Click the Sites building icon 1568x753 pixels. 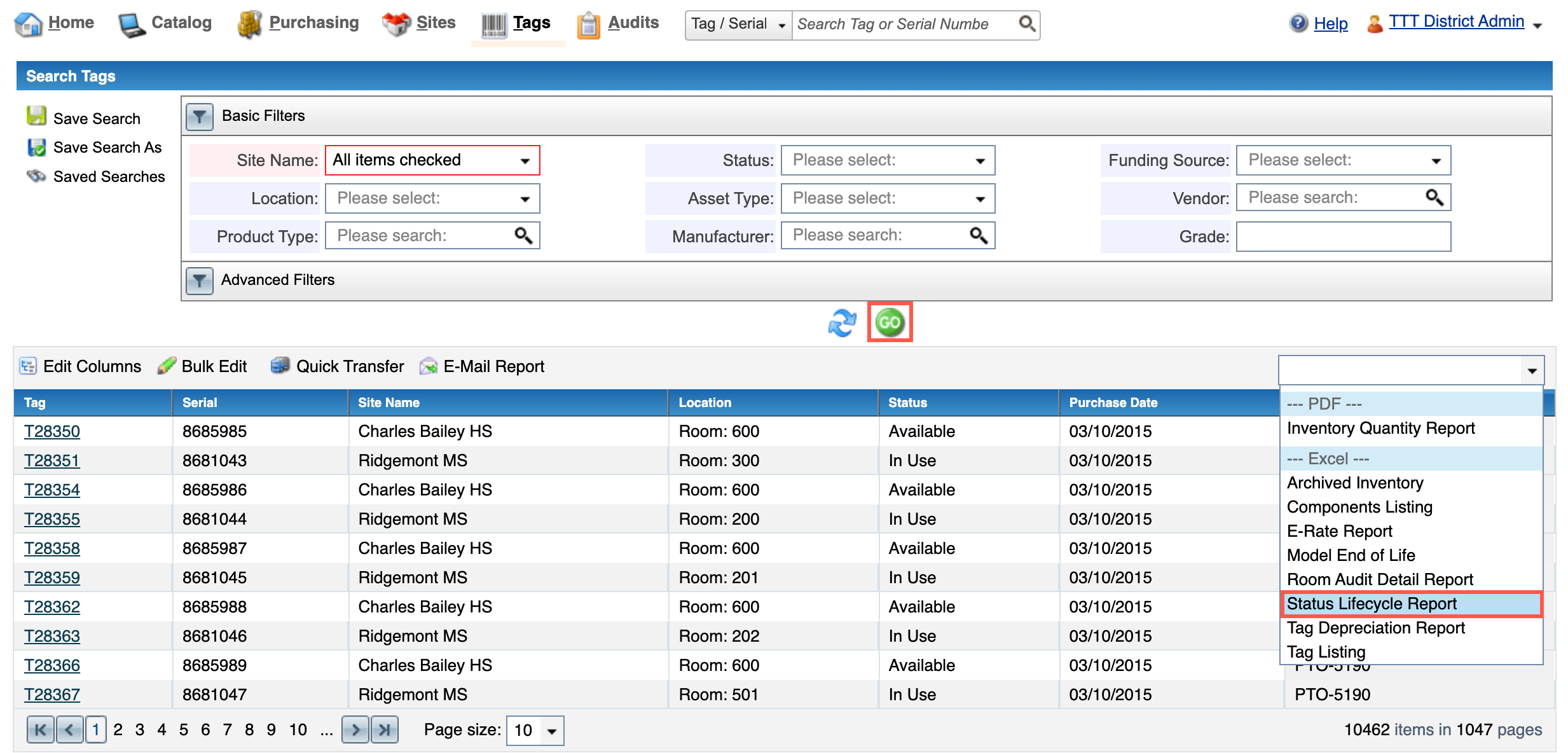(397, 24)
